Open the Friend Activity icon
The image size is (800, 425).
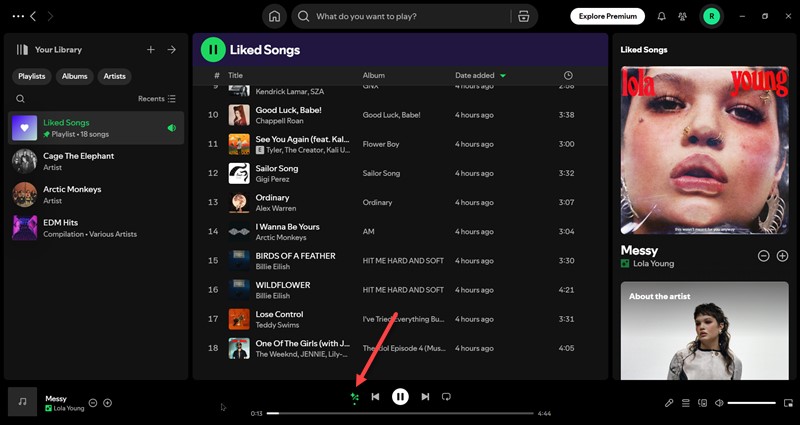click(x=682, y=16)
